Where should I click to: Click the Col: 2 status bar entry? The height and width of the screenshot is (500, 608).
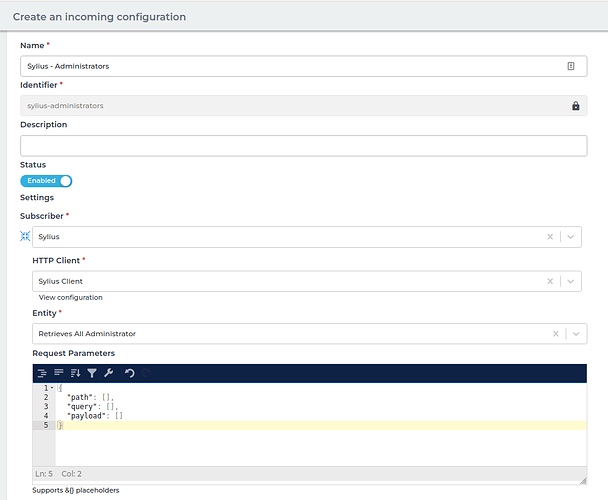[72, 474]
